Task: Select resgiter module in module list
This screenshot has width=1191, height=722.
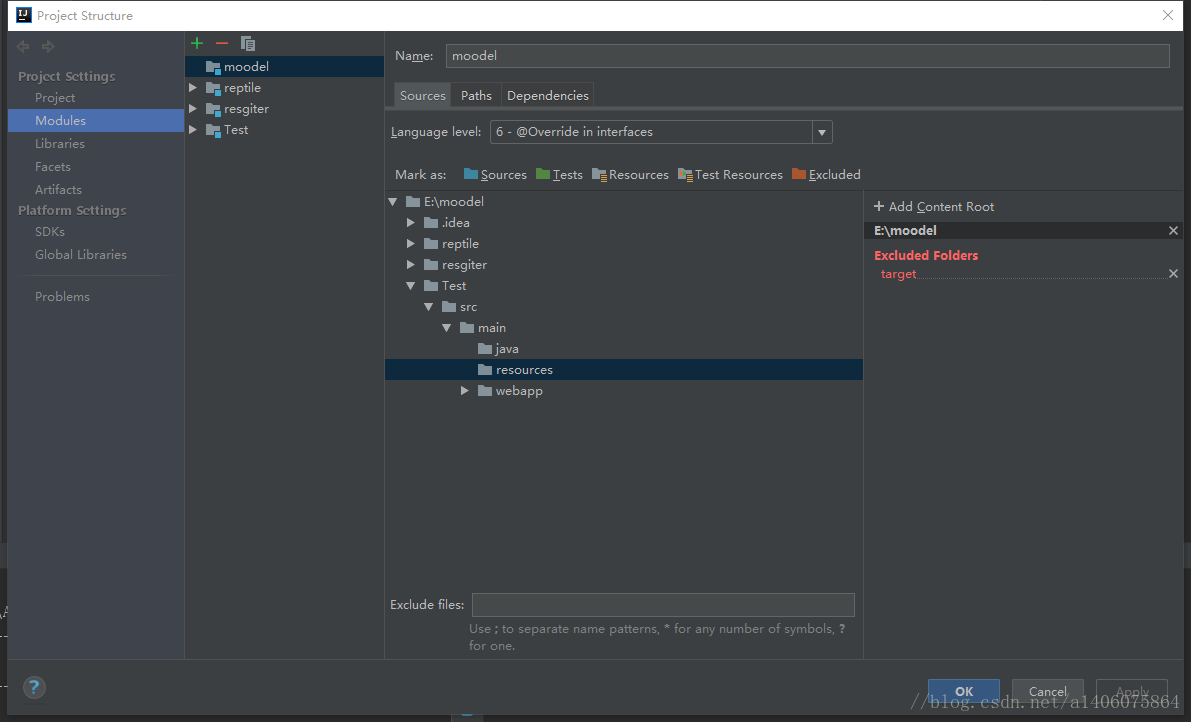Action: click(246, 109)
